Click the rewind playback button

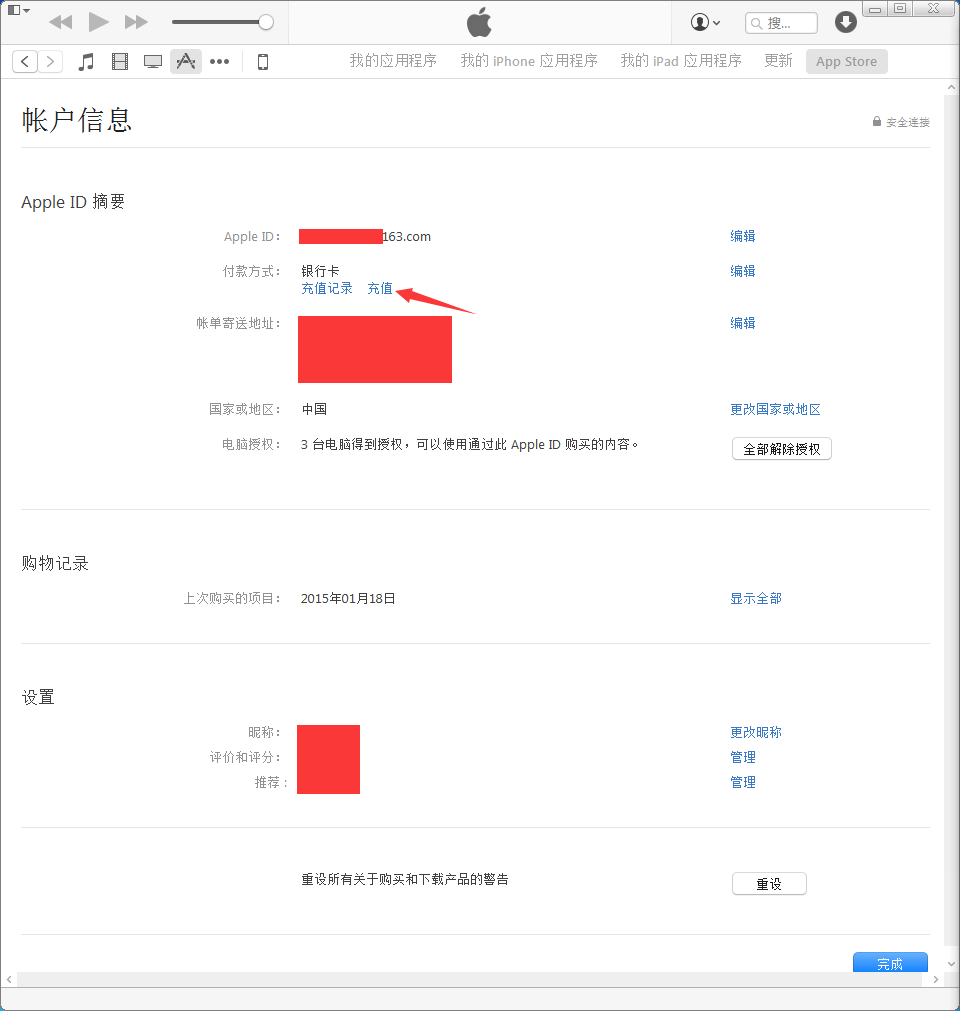click(x=61, y=23)
